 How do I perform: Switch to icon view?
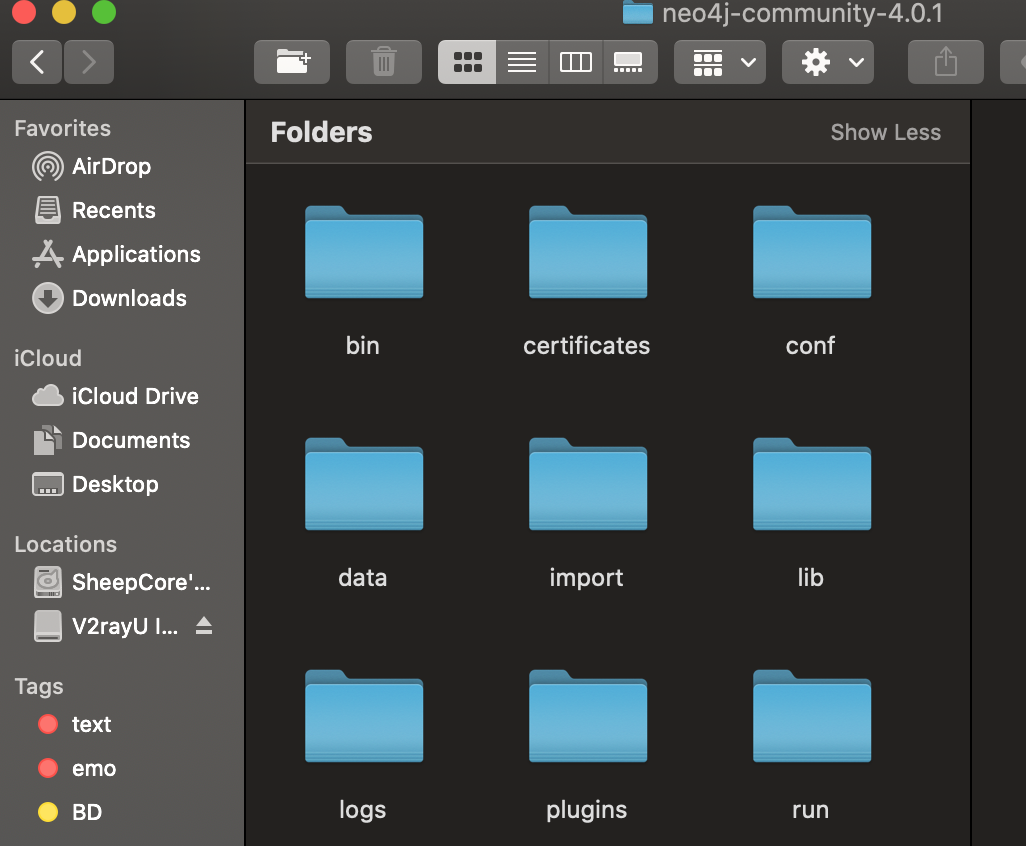[x=467, y=62]
